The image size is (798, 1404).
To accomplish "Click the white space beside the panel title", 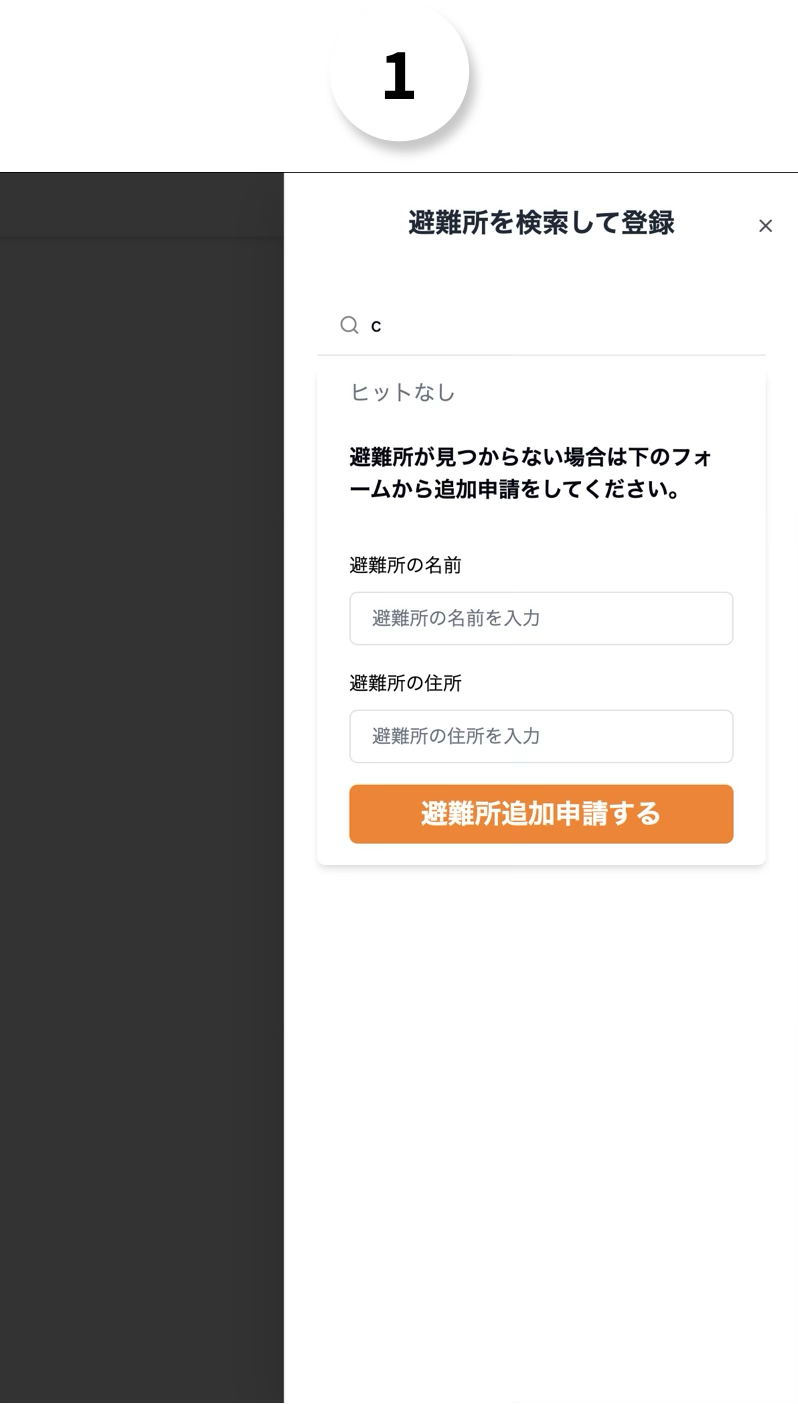I will (345, 224).
